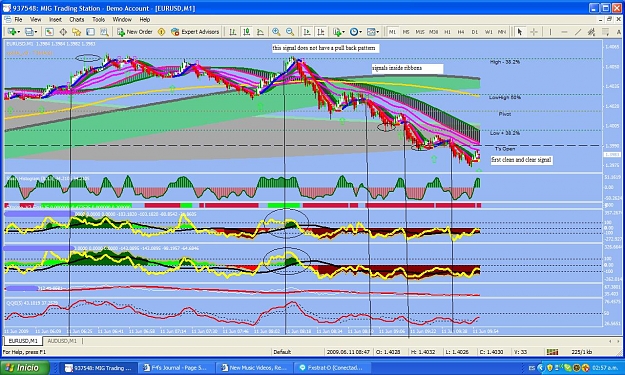625x375 pixels.
Task: Draw a vertical line tool
Action: coord(550,32)
